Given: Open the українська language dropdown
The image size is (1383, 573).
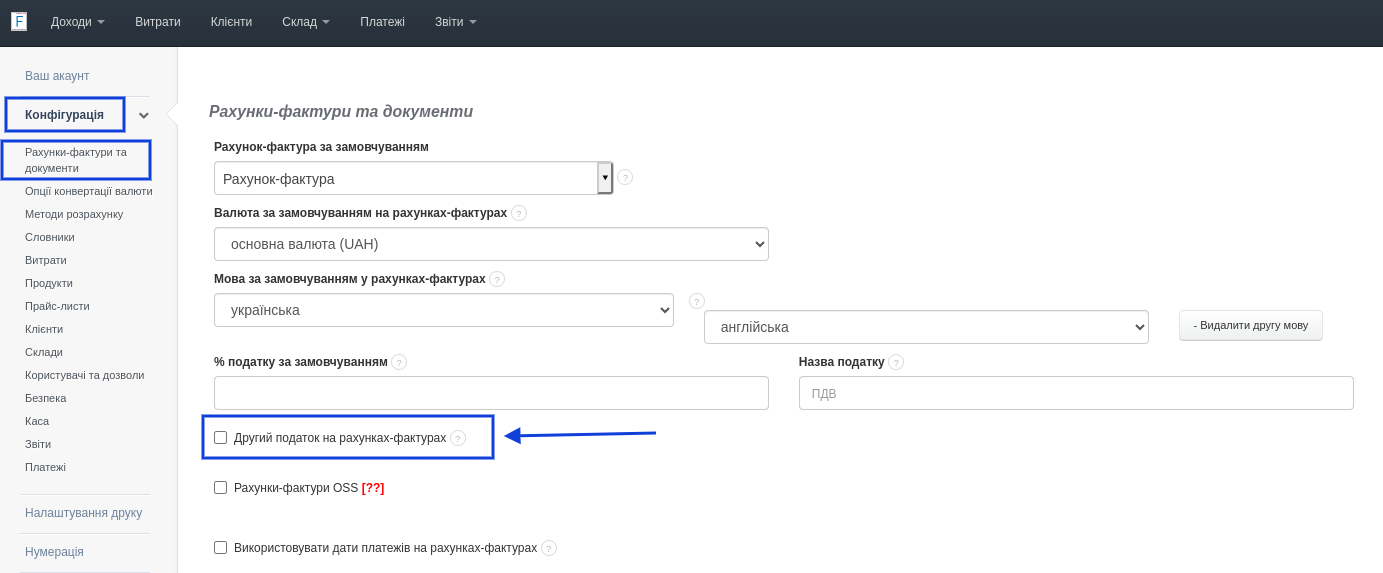Looking at the screenshot, I should pos(443,310).
